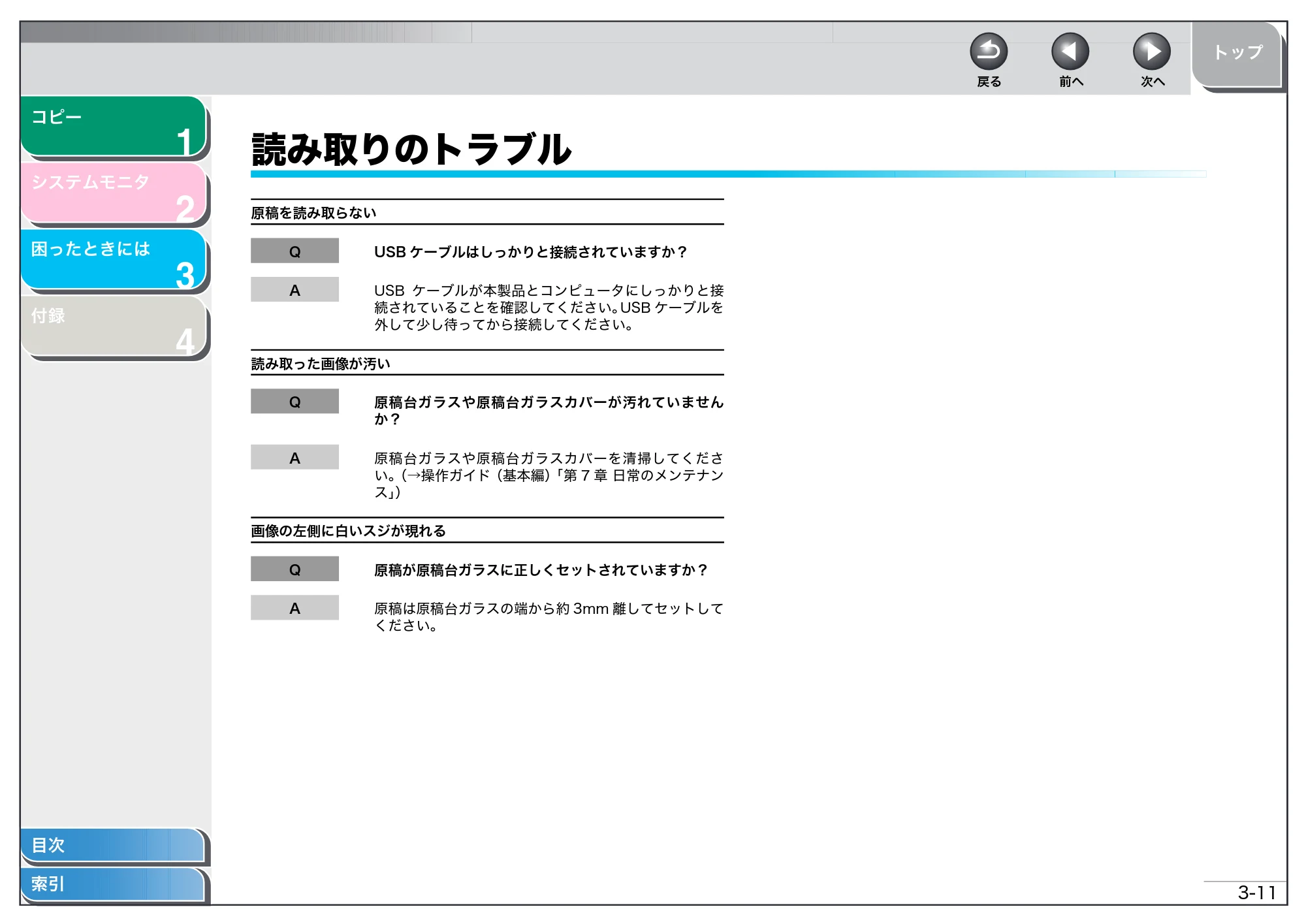
Task: Click the Q label beside USB question
Action: 295,251
